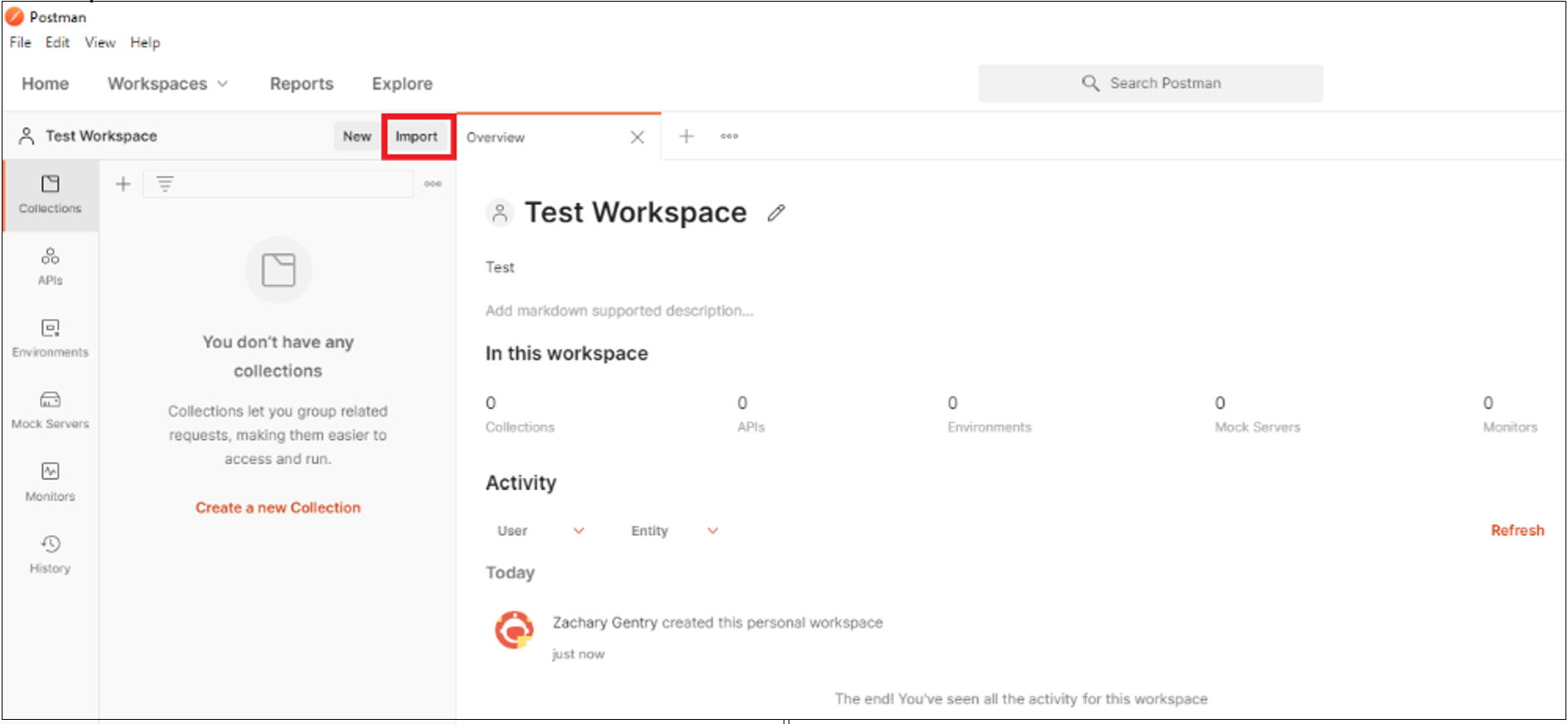The width and height of the screenshot is (1568, 724).
Task: Open a new tab with plus icon
Action: click(x=686, y=136)
